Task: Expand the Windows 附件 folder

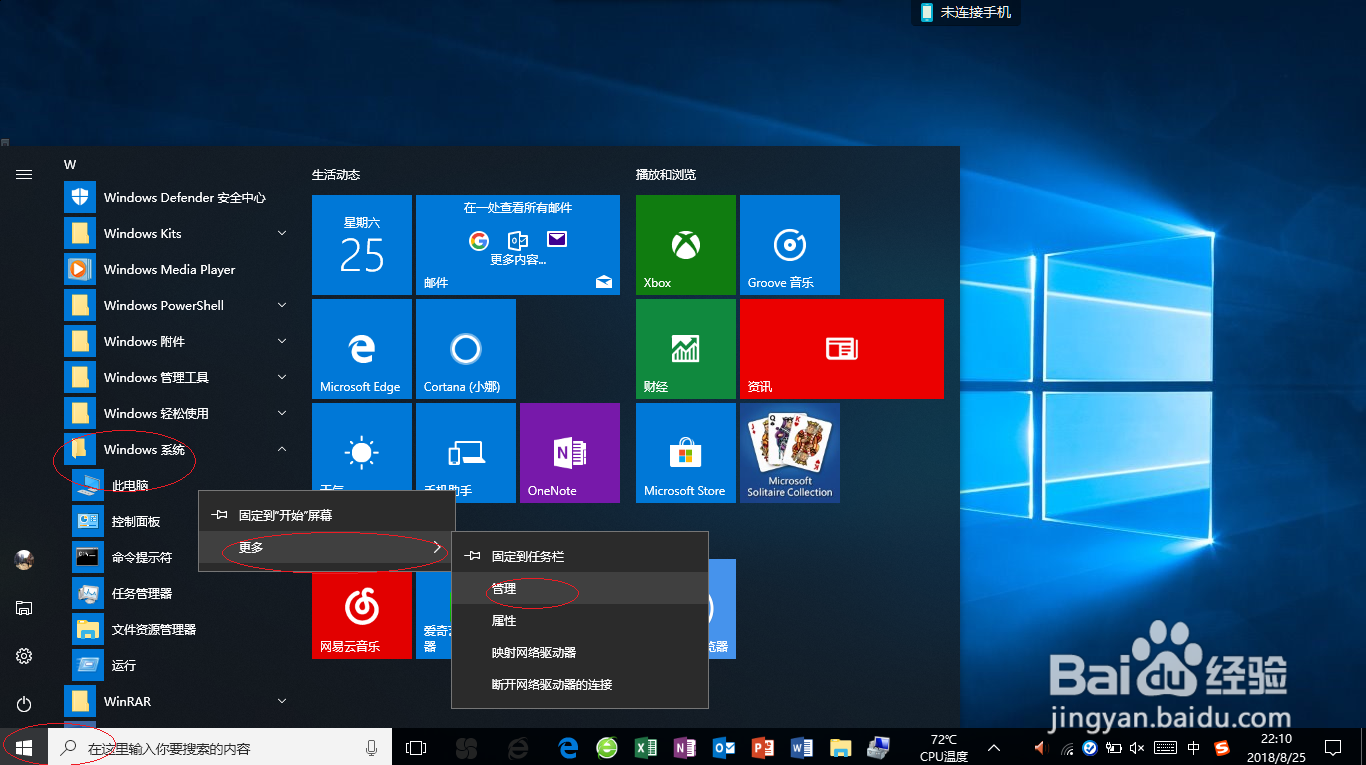Action: pyautogui.click(x=178, y=341)
